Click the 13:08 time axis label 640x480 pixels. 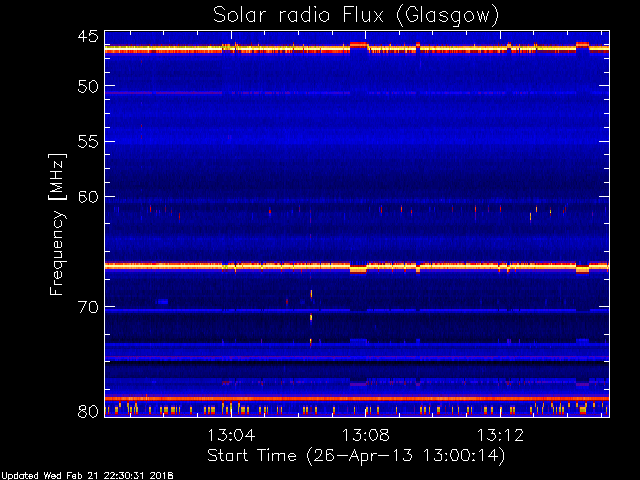tap(366, 435)
